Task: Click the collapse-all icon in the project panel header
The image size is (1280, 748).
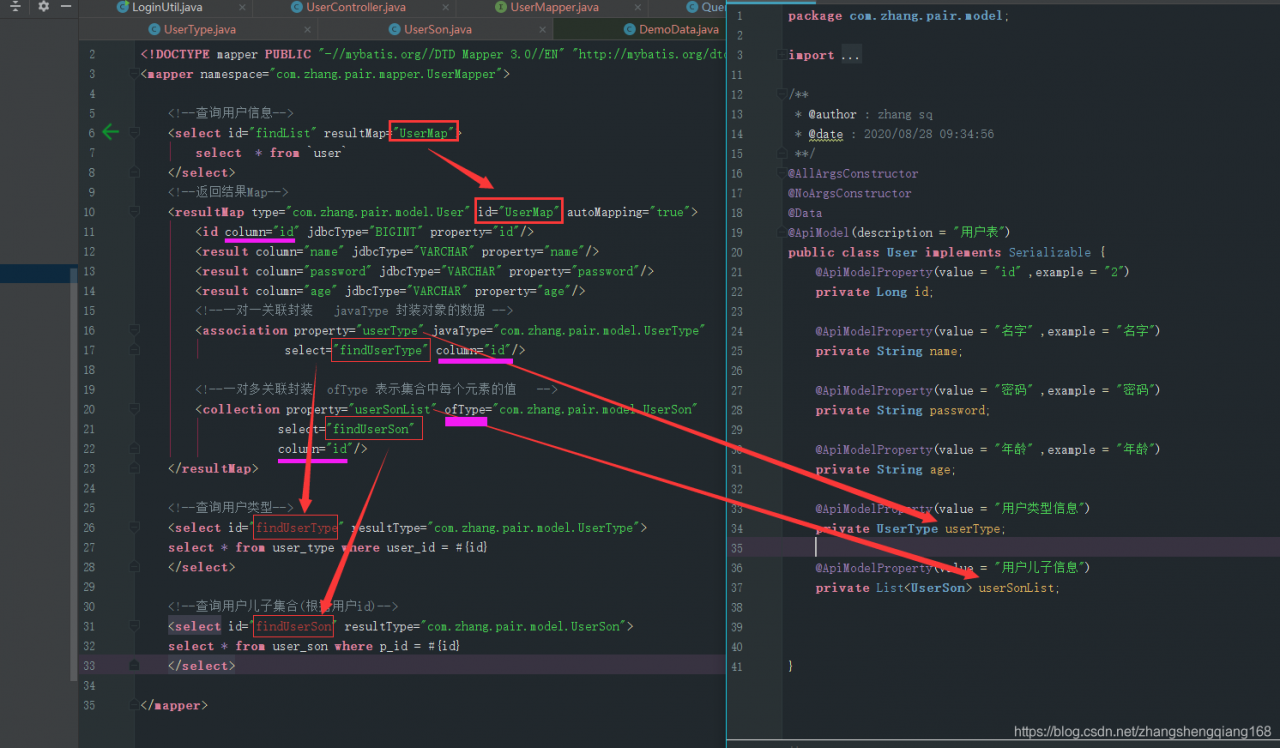Action: pos(15,7)
